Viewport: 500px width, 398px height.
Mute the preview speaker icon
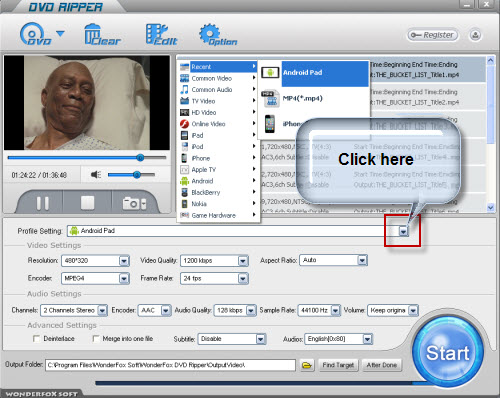click(x=96, y=174)
